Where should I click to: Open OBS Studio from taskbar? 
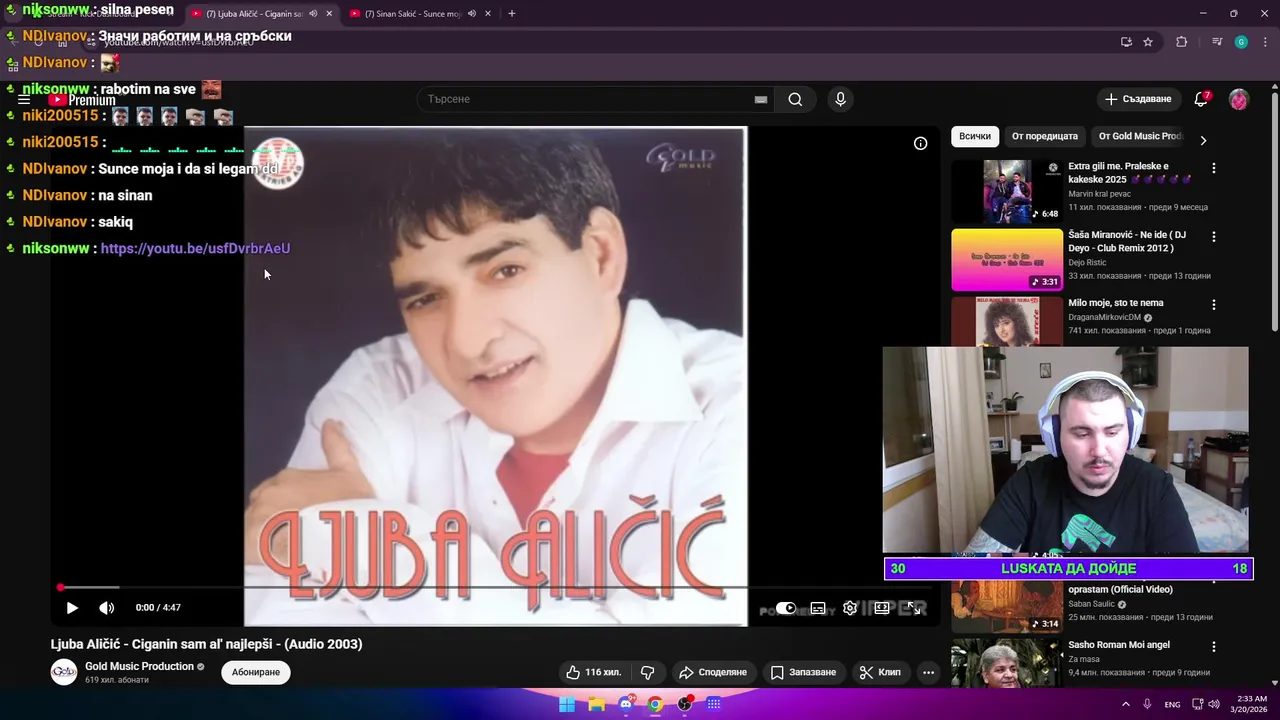pyautogui.click(x=685, y=704)
